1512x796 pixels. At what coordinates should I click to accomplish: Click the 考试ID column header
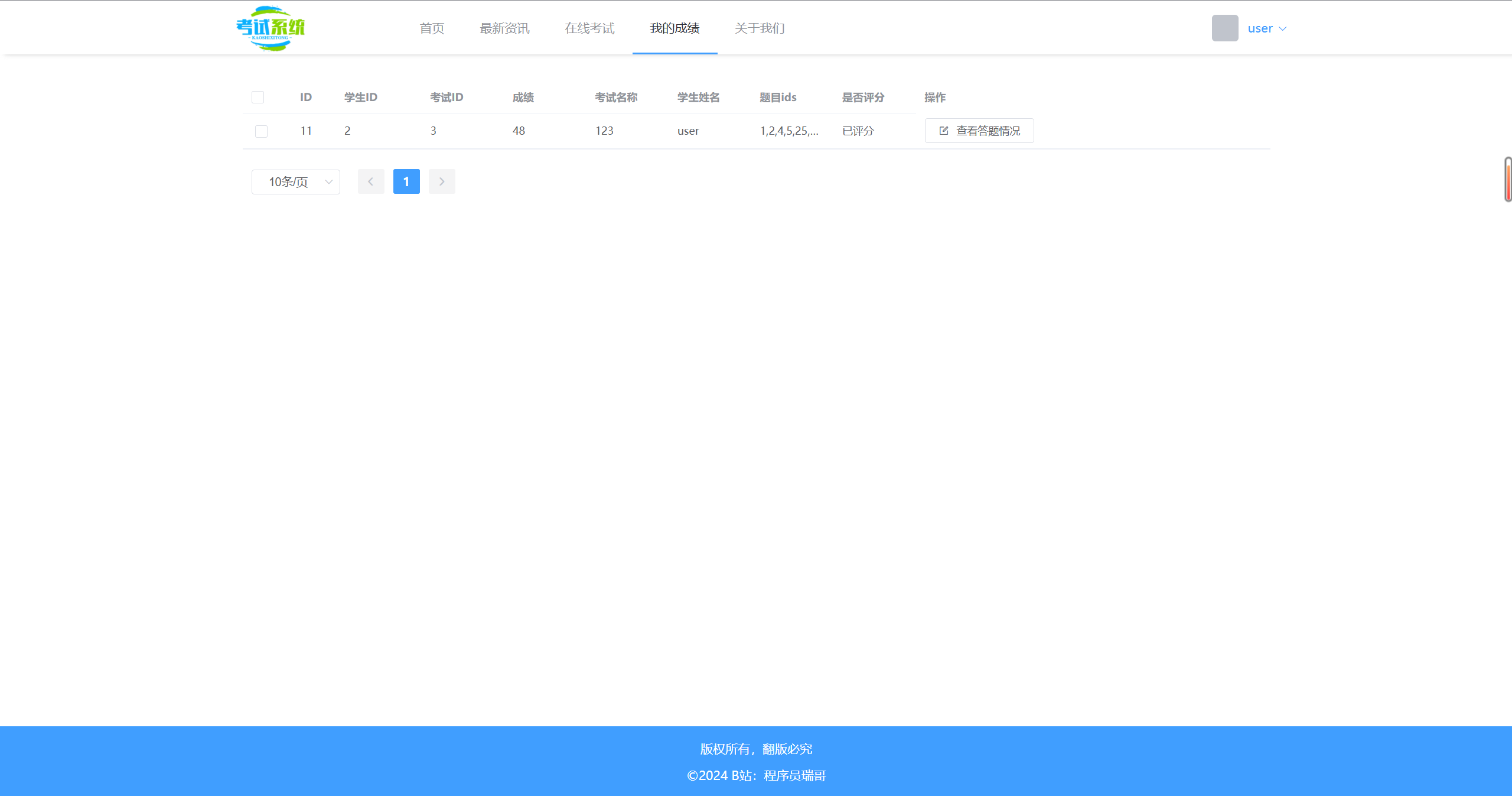tap(447, 98)
